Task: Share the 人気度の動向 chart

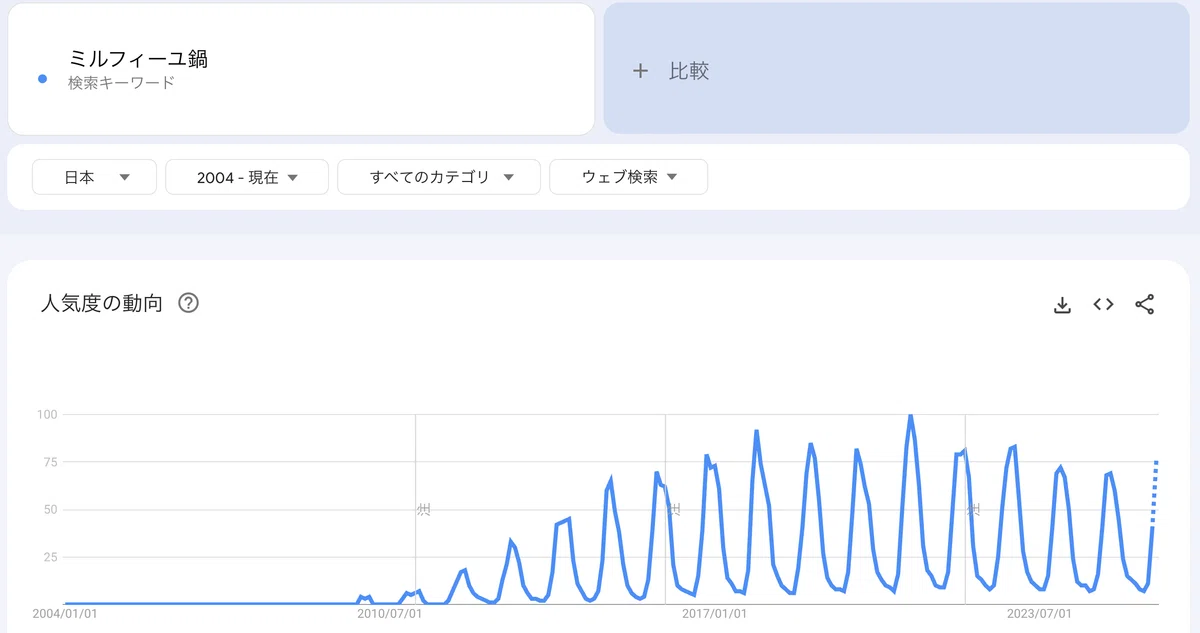Action: [1145, 305]
